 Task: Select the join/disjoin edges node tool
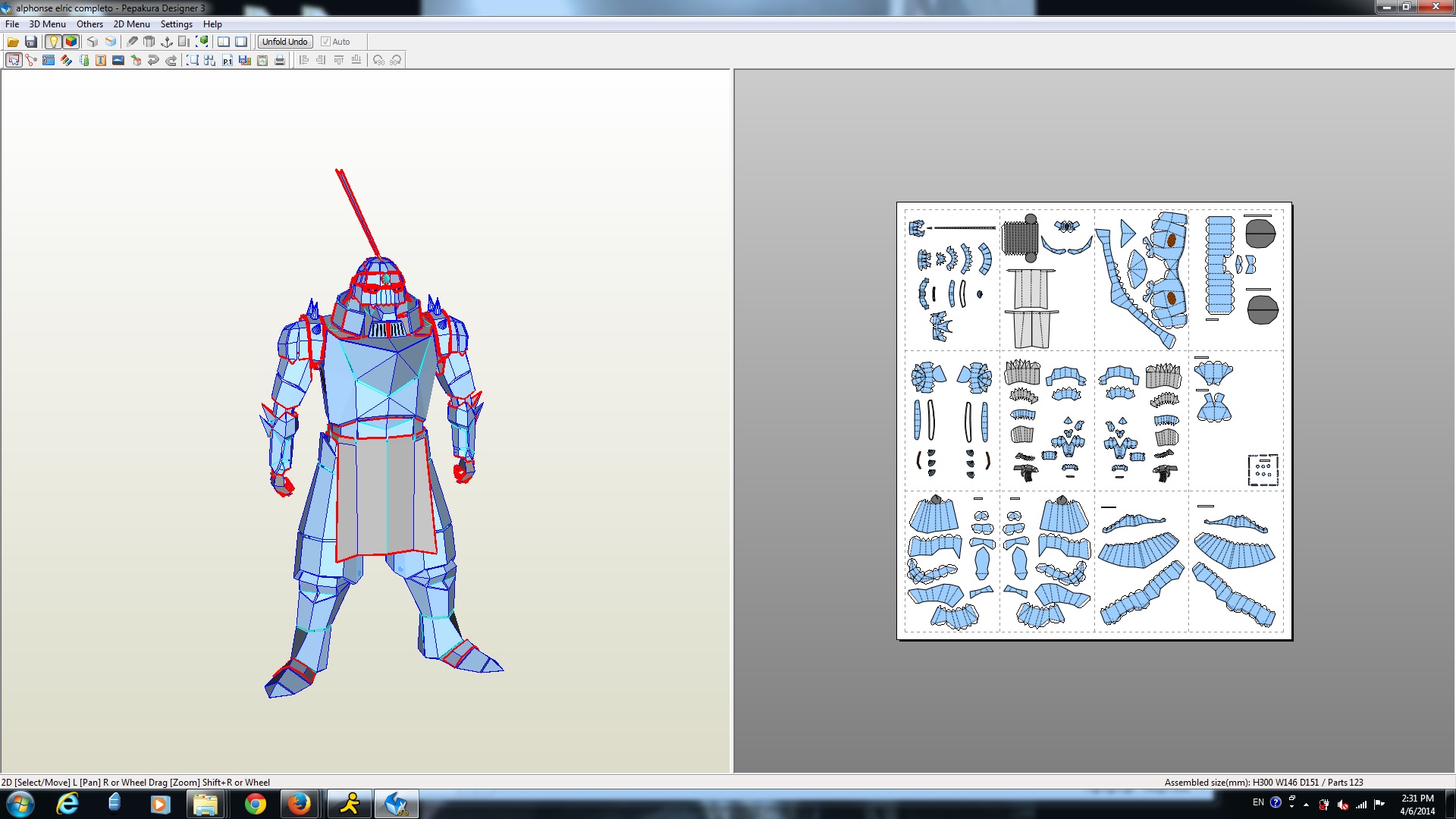(x=31, y=60)
